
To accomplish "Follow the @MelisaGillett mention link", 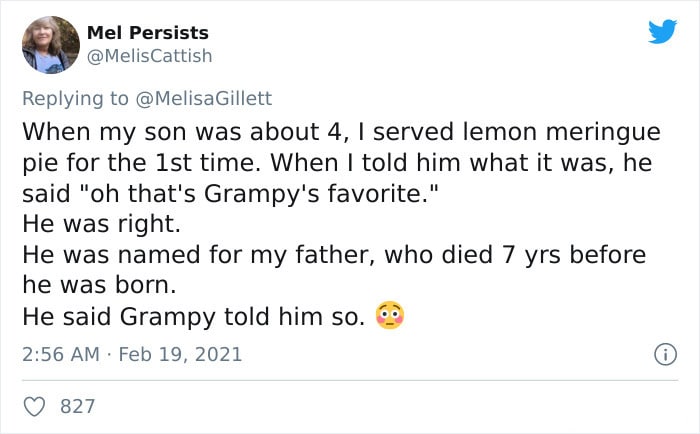I will point(203,98).
